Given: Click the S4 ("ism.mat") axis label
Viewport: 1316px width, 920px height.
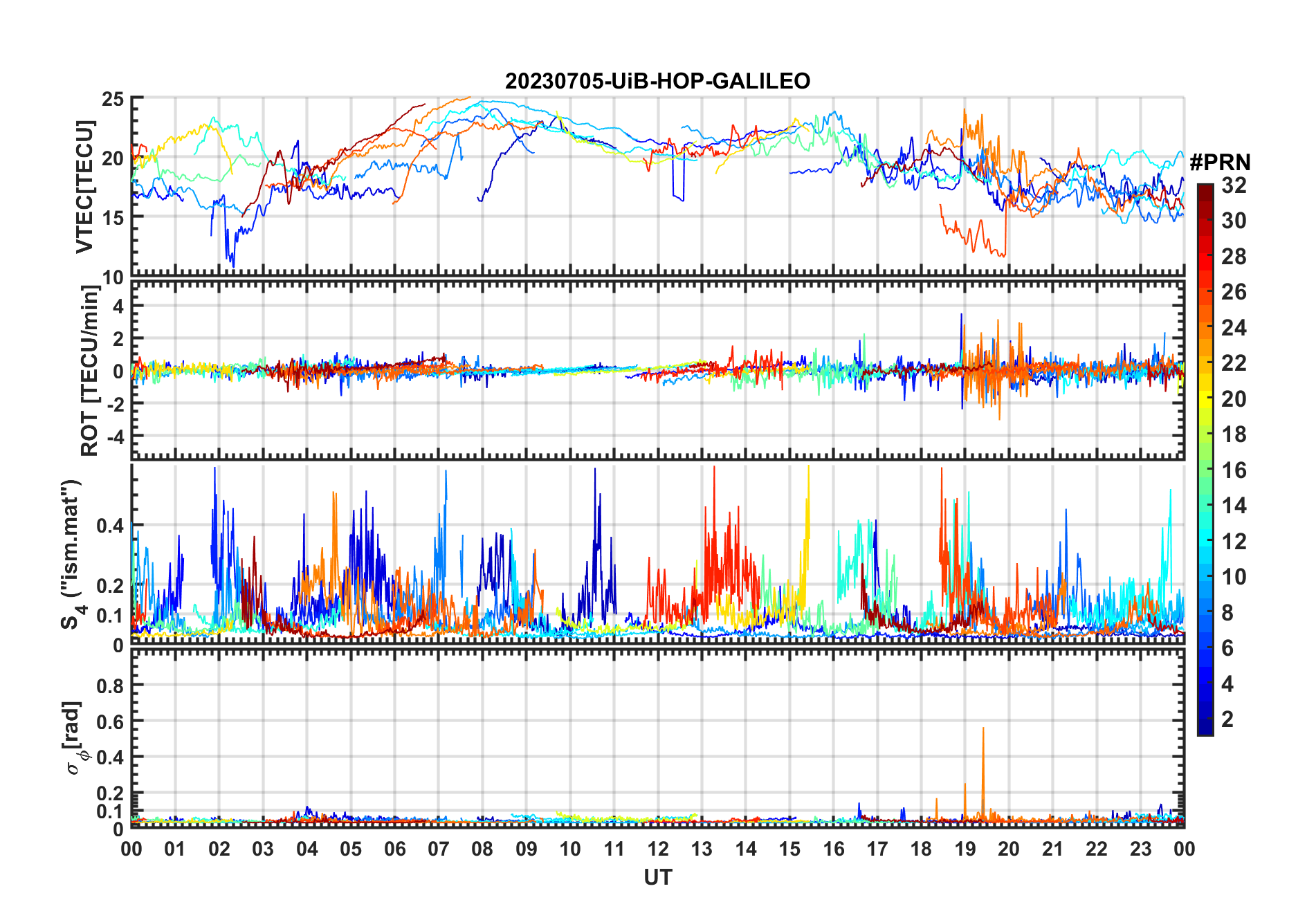Looking at the screenshot, I should pos(72,555).
